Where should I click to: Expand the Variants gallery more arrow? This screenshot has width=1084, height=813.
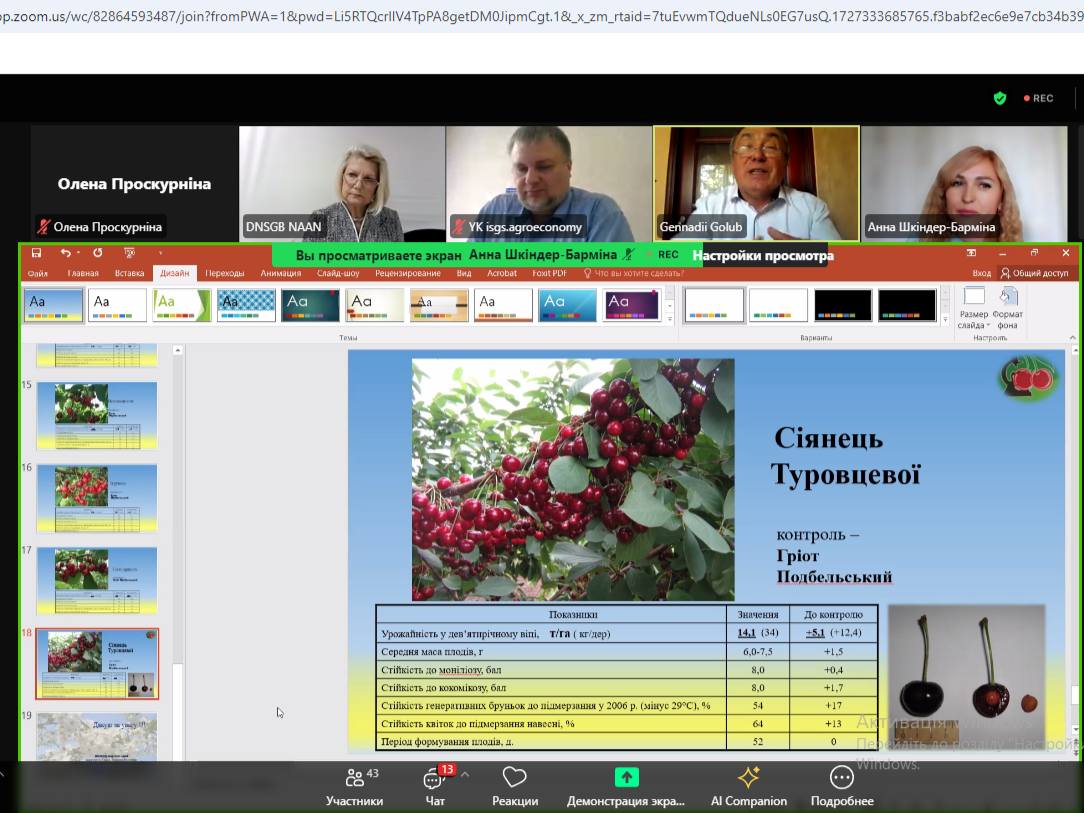[945, 319]
